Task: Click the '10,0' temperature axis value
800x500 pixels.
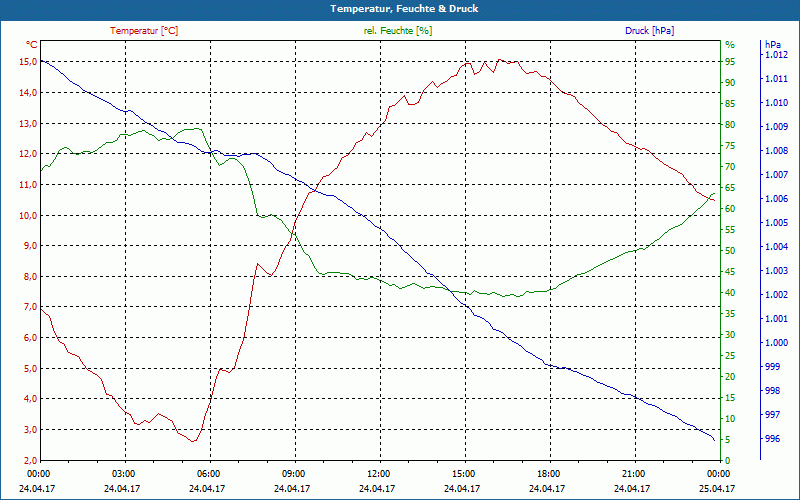Action: tap(28, 215)
